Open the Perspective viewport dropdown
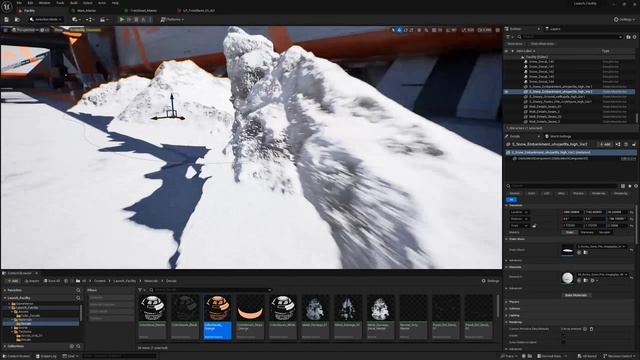 [x=25, y=30]
